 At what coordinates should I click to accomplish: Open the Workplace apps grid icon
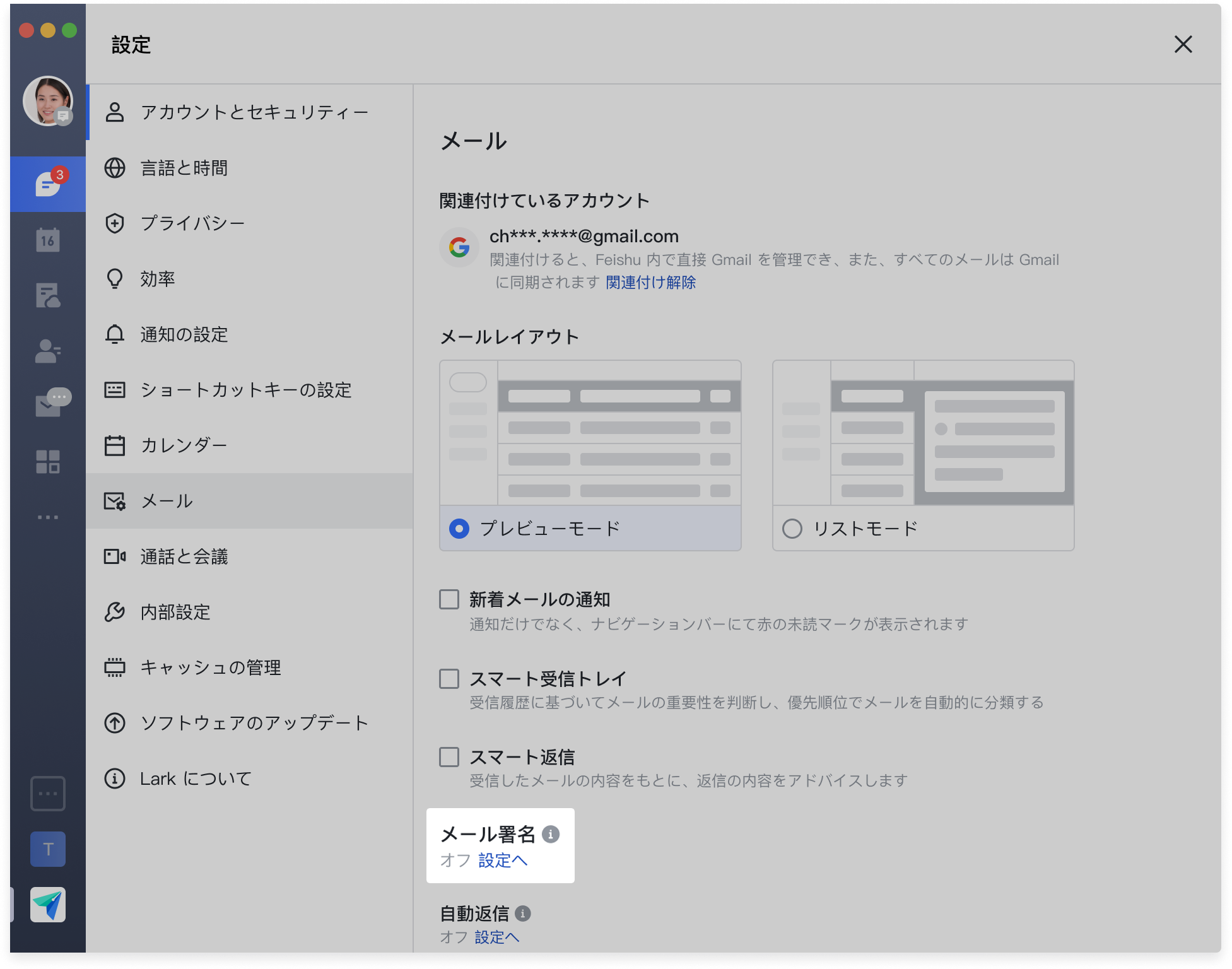pyautogui.click(x=48, y=461)
